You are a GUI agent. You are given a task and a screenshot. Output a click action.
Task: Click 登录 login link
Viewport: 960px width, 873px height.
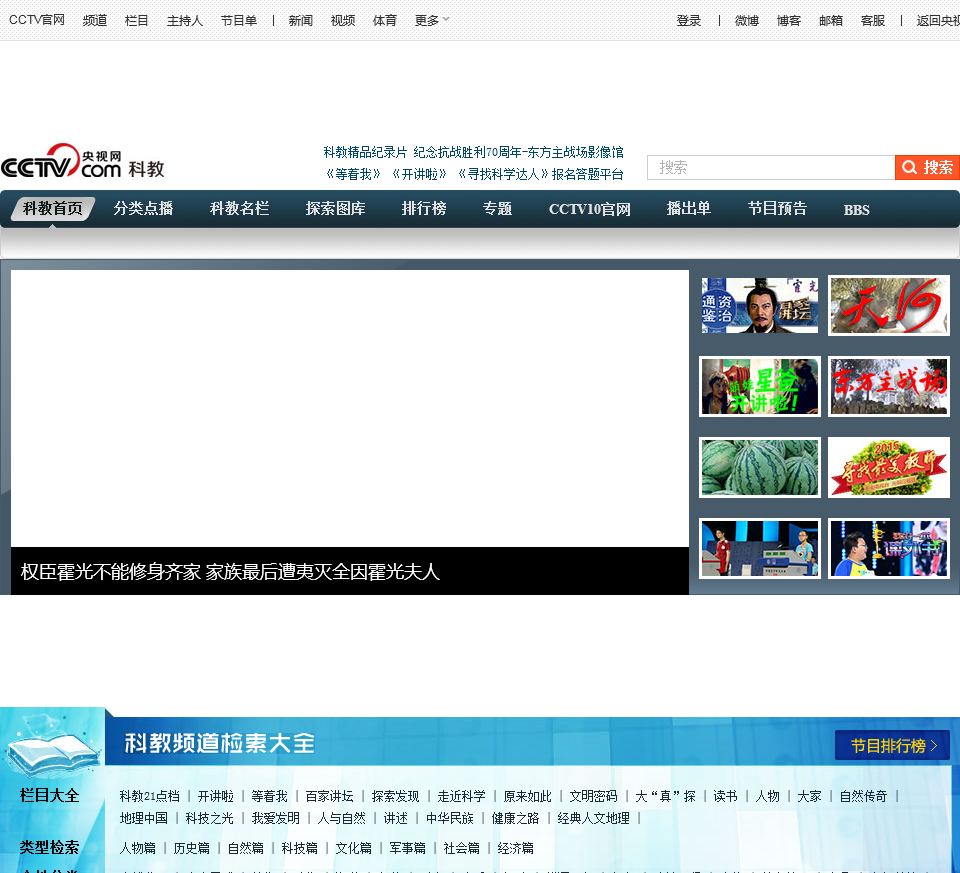coord(689,20)
